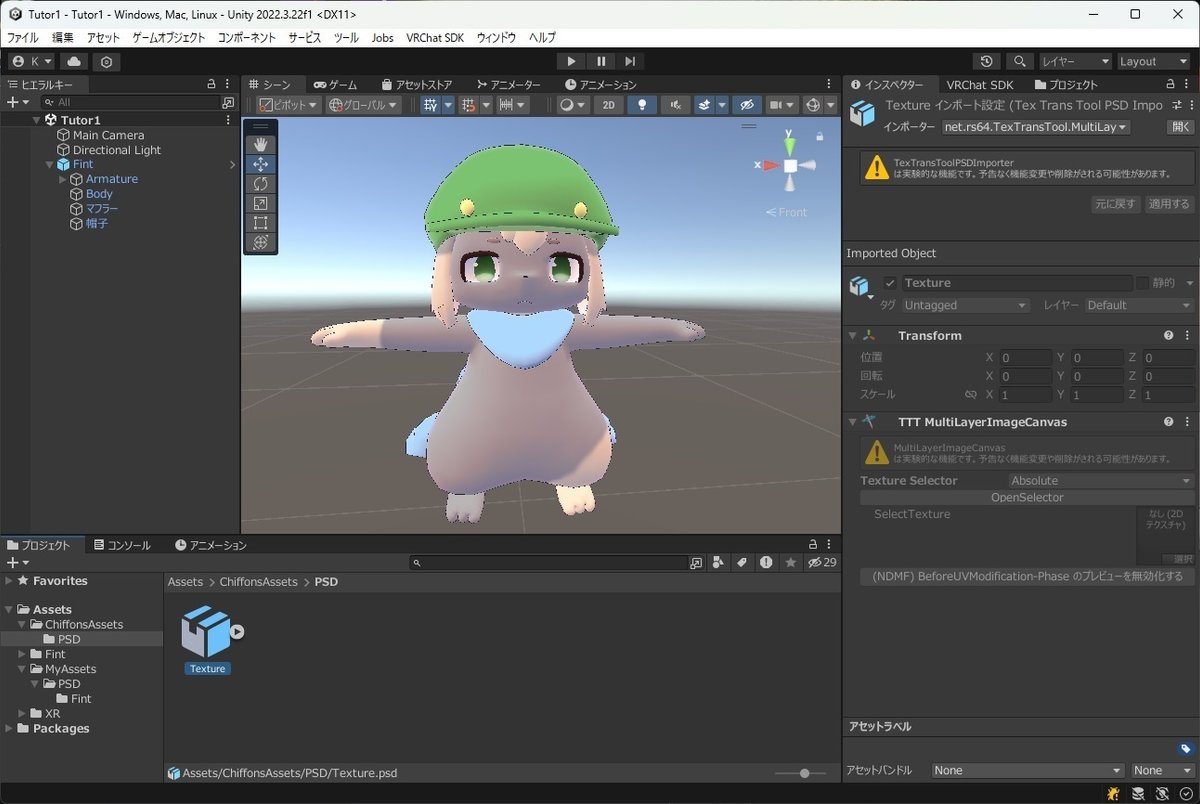Open the レイヤー layers dropdown in toolbar
This screenshot has width=1200, height=804.
pyautogui.click(x=1075, y=61)
